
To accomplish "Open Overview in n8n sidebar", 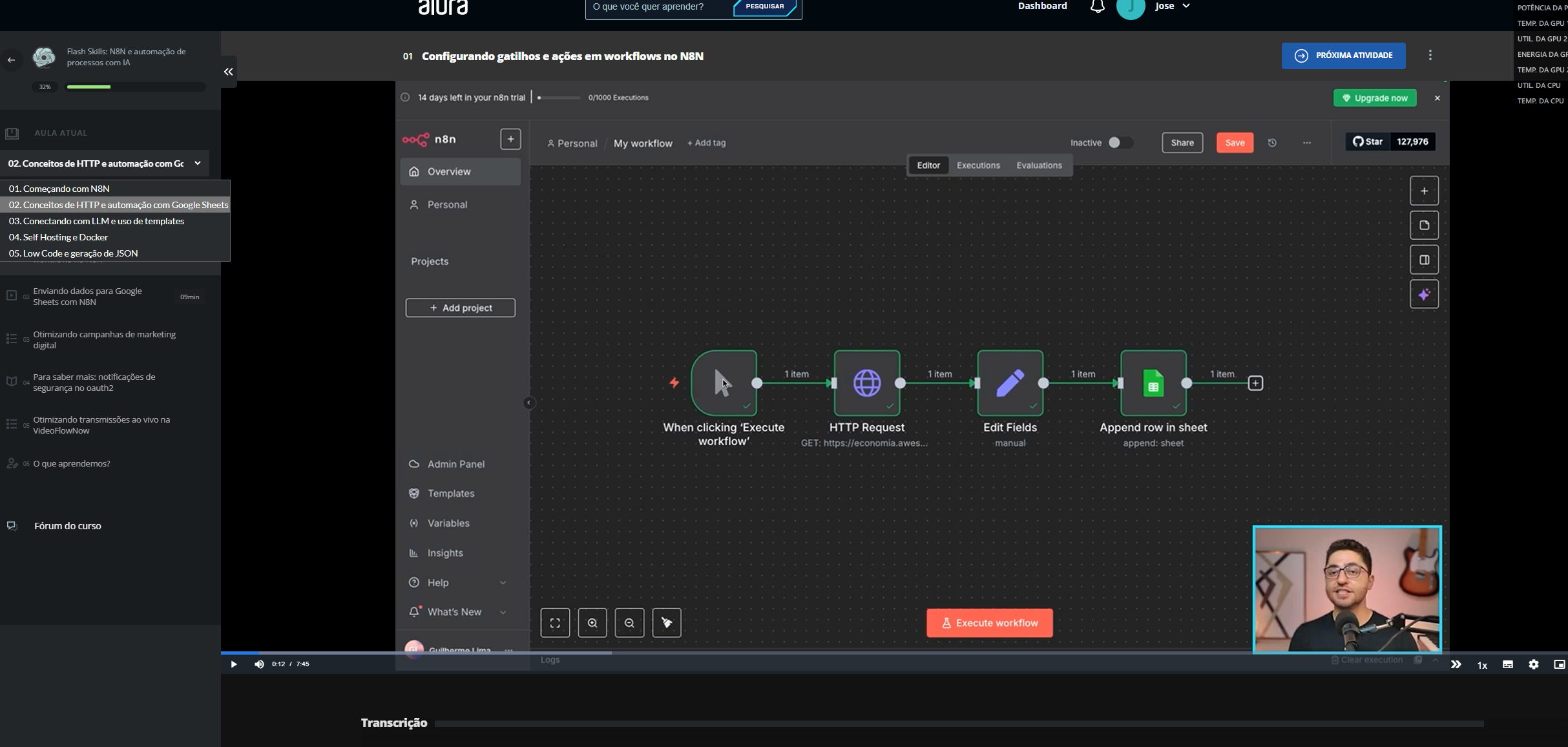I will click(460, 172).
